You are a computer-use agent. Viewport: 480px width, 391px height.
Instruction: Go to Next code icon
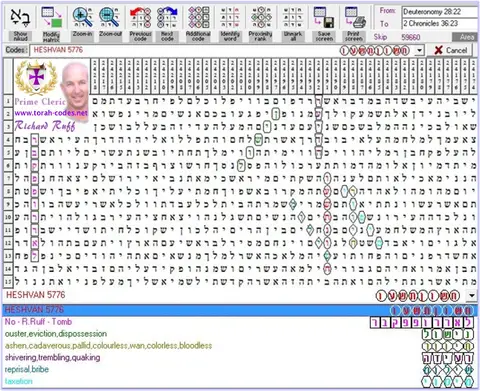(x=167, y=18)
